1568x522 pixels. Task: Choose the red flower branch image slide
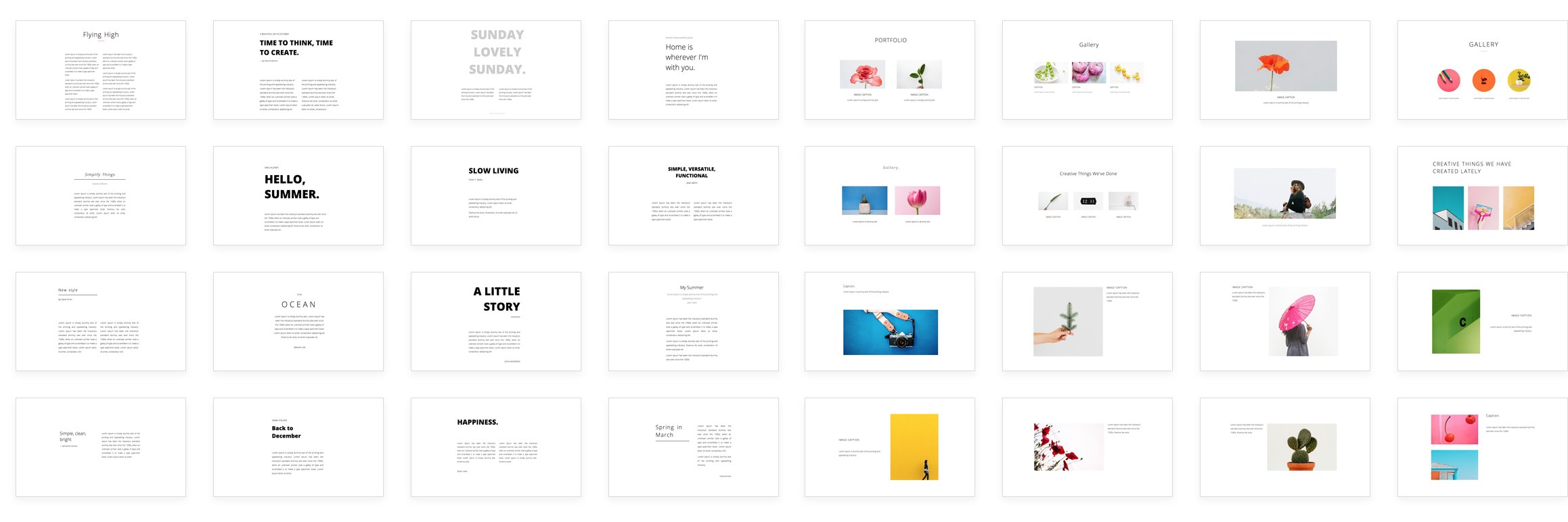click(x=1088, y=448)
